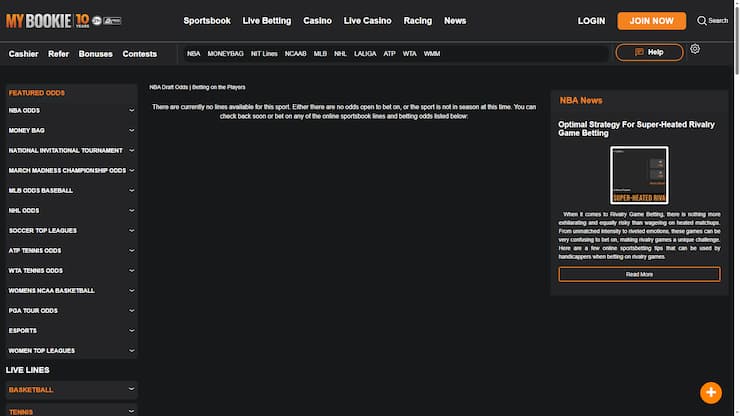
Task: Select ATP quick link
Action: point(389,54)
